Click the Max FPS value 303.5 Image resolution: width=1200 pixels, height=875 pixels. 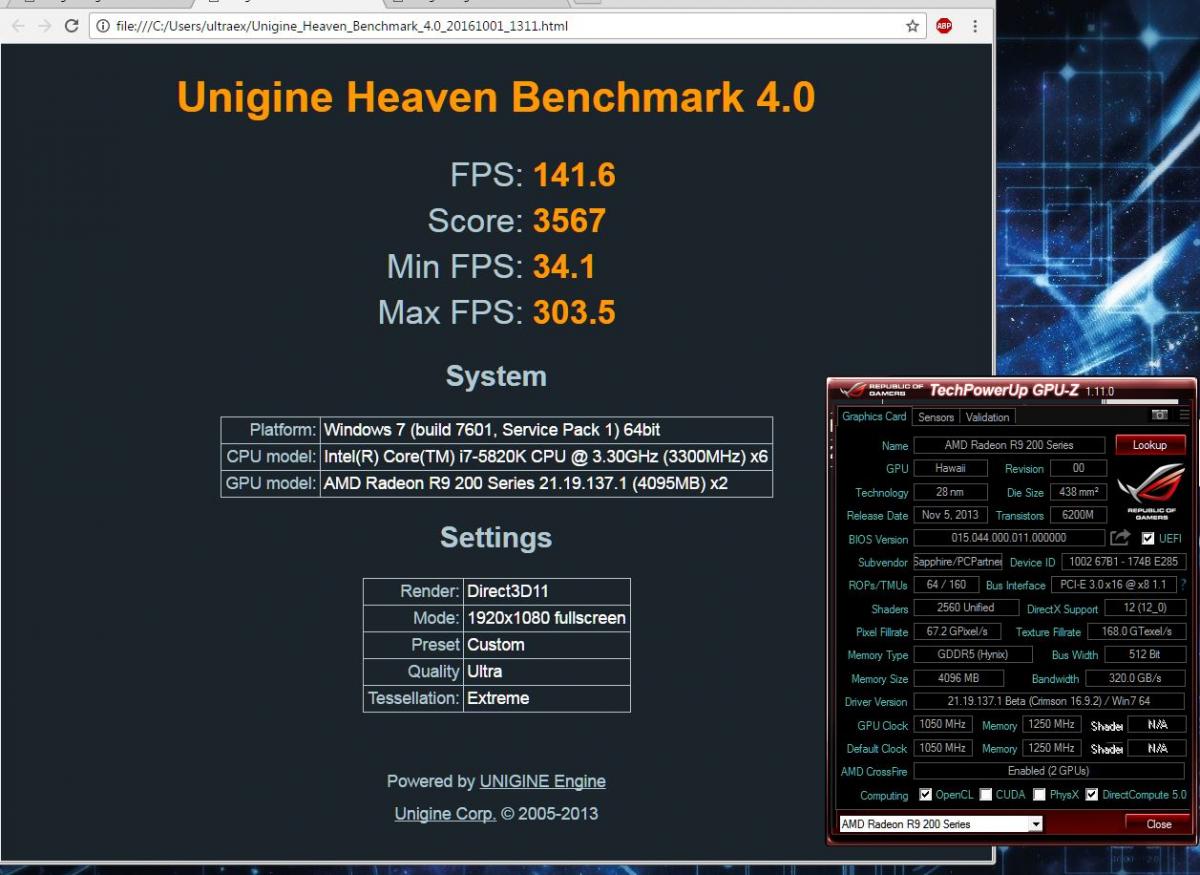pos(574,313)
